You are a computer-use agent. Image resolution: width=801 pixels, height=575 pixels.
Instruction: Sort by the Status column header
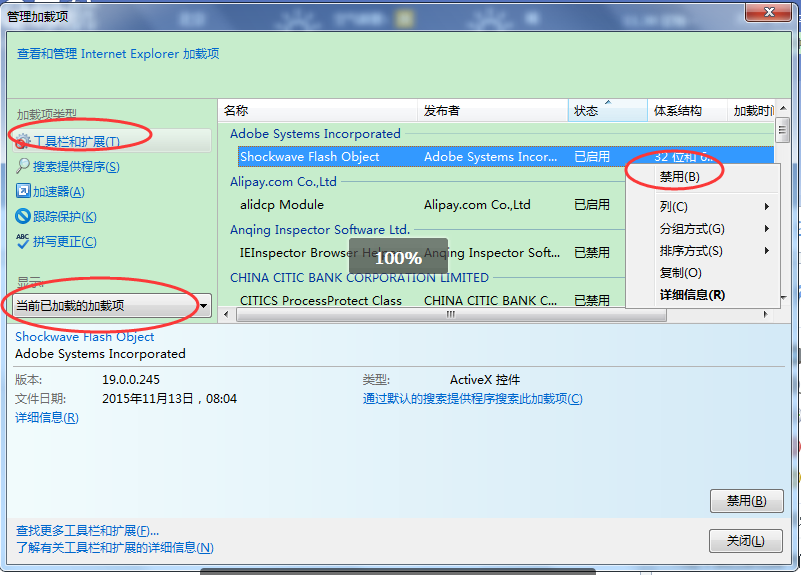coord(587,111)
